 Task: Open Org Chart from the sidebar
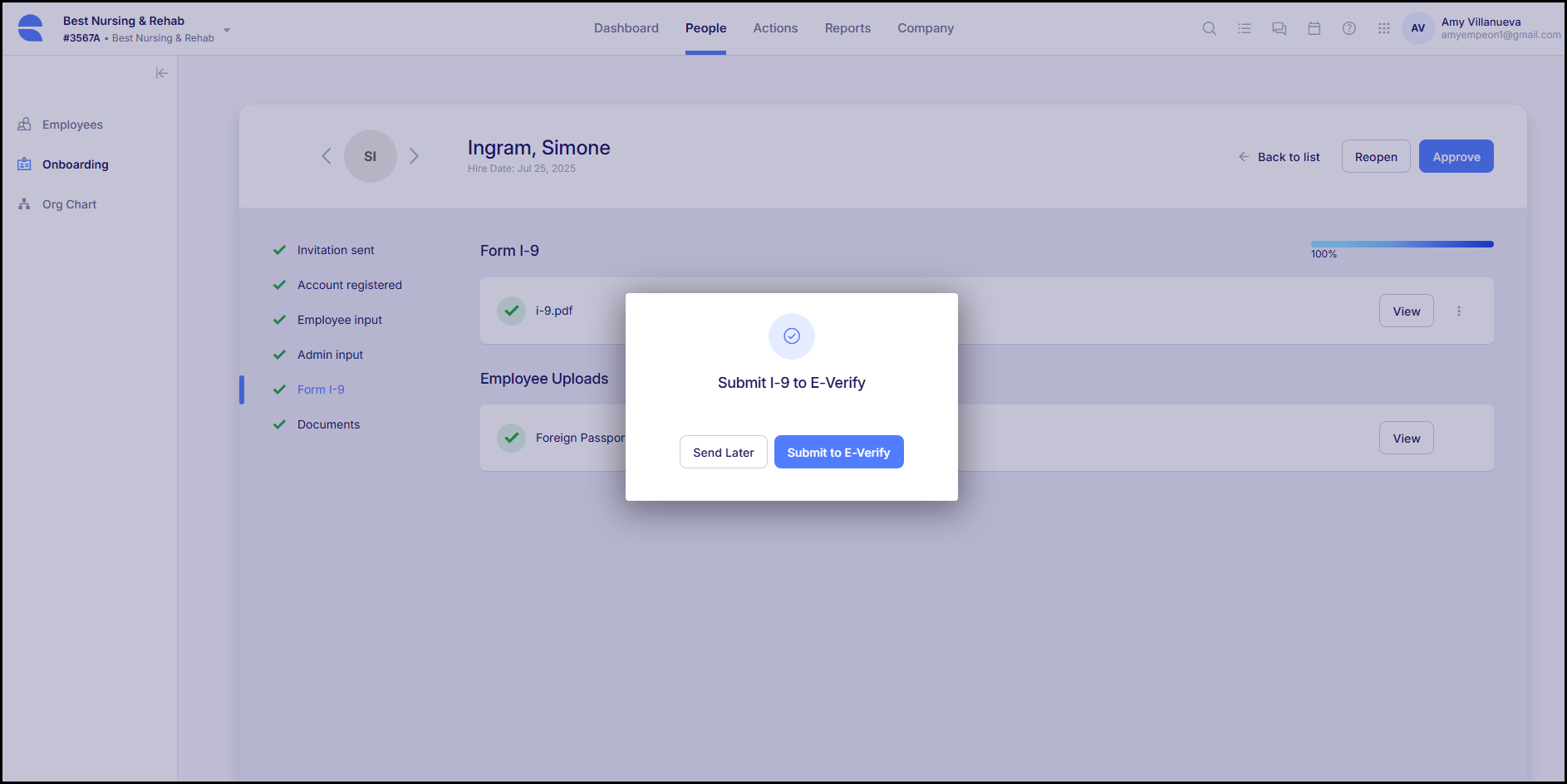(x=70, y=203)
